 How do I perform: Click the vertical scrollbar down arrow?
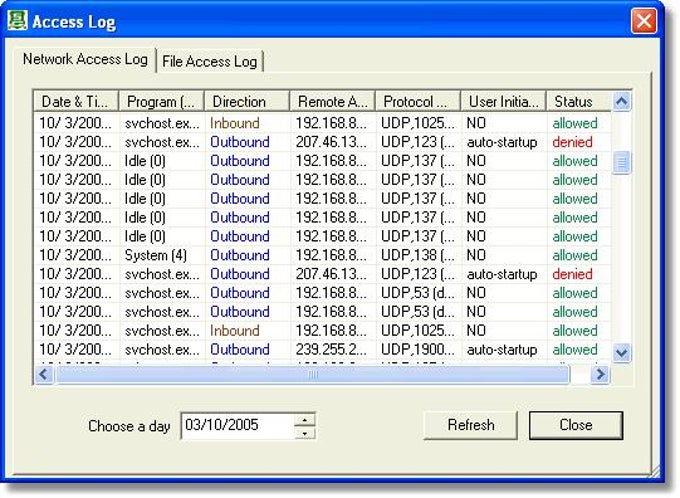(621, 353)
